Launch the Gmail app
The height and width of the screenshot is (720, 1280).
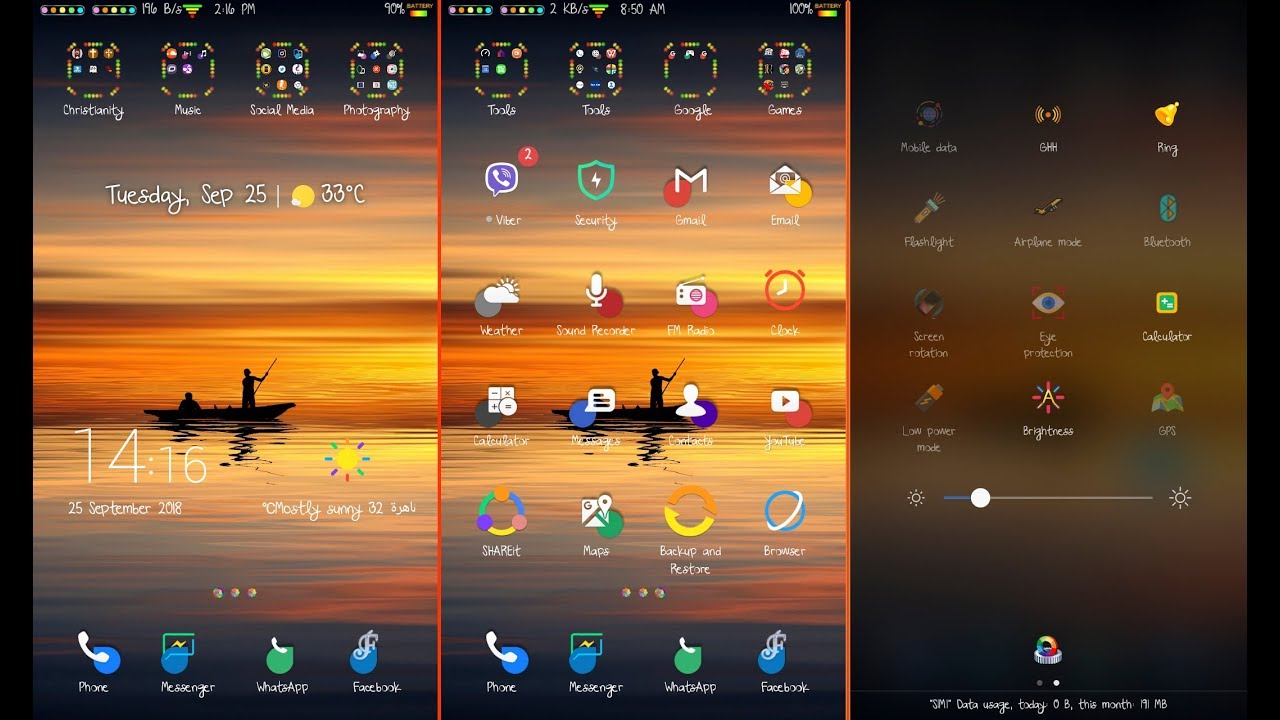point(689,184)
